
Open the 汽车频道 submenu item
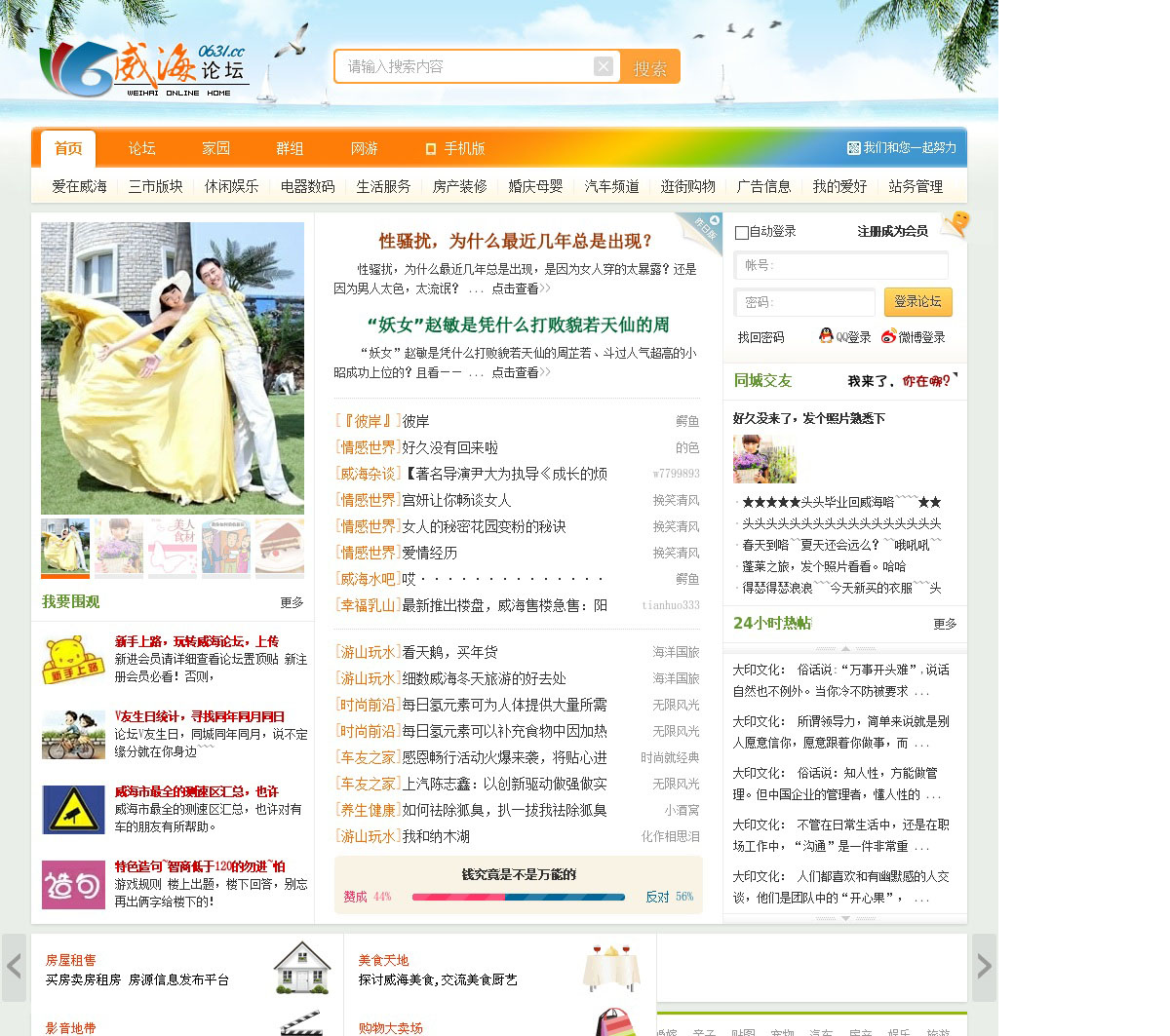pos(611,186)
